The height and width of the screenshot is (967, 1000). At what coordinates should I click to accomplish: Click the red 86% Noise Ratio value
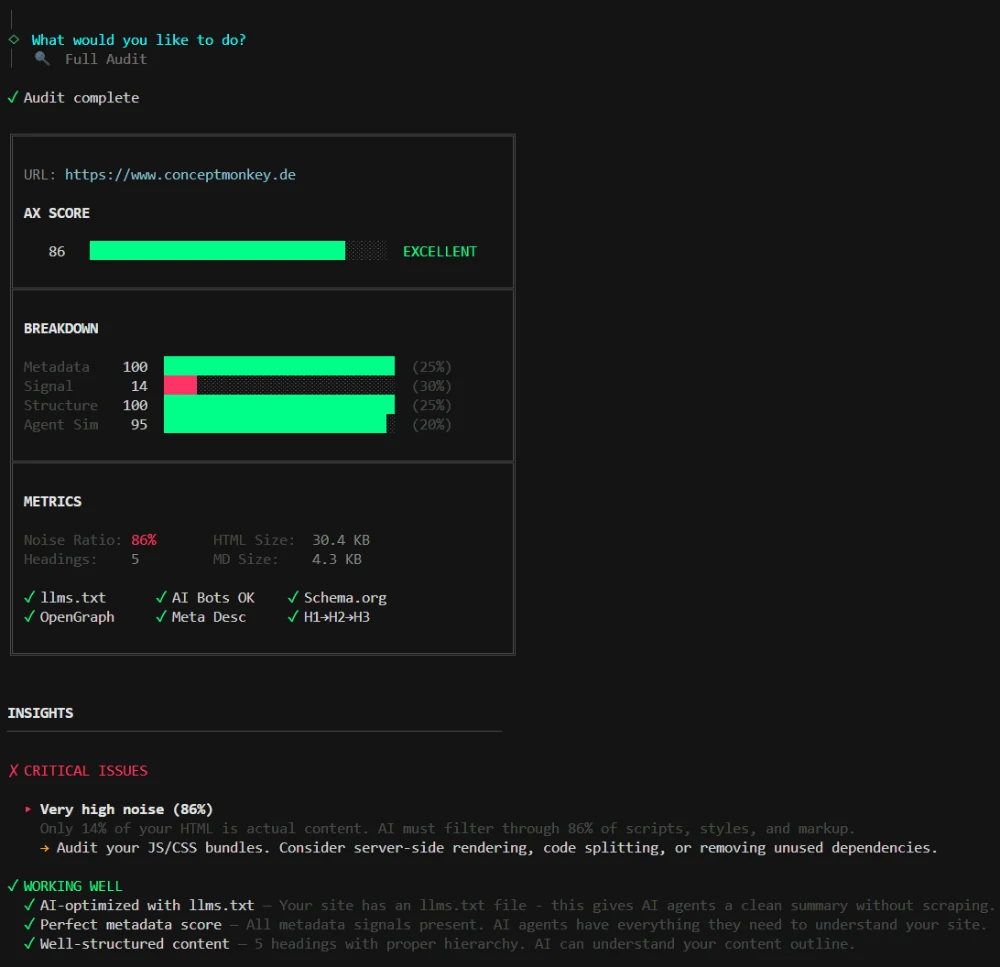(144, 539)
